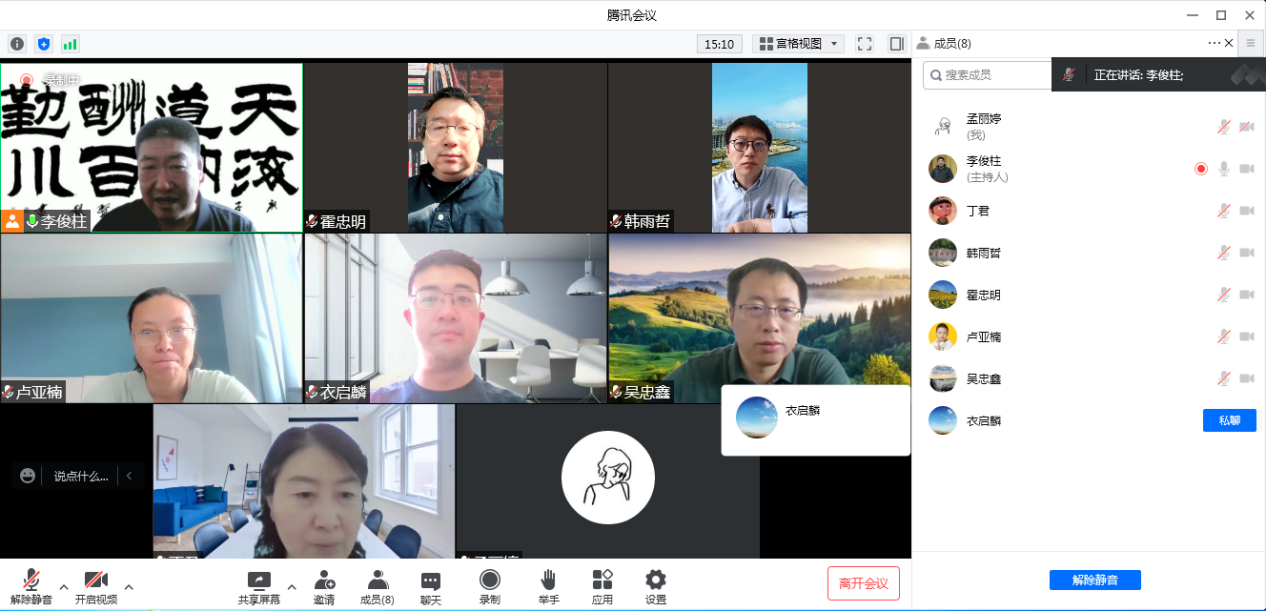Open the 应用 apps icon
This screenshot has height=611, width=1266.
pyautogui.click(x=602, y=586)
